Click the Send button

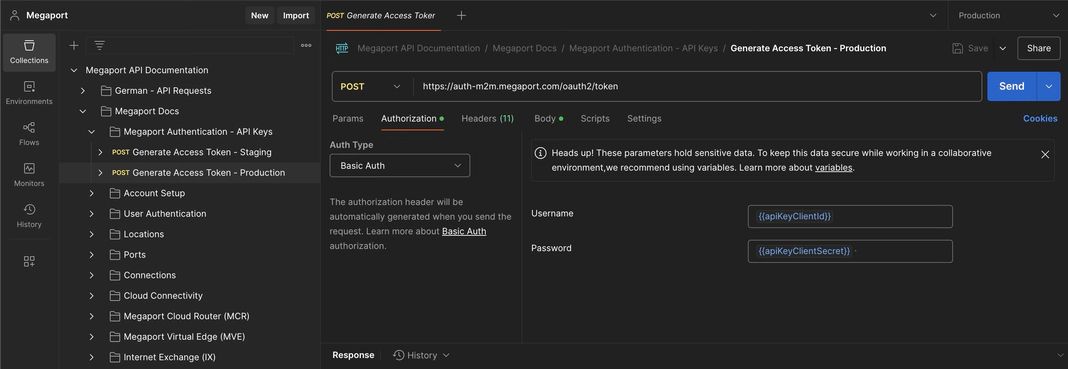coord(1011,86)
